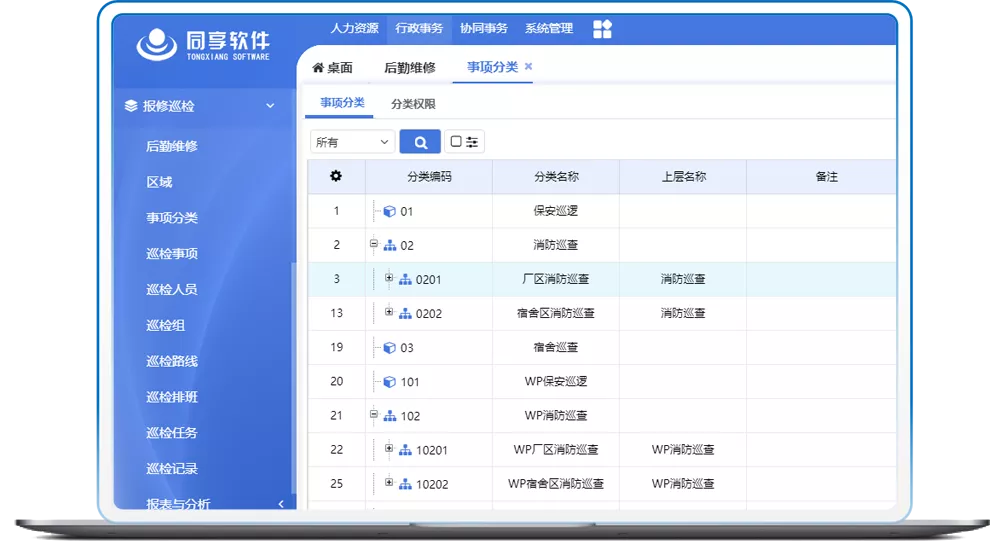Expand the tree node 0201

[x=389, y=277]
